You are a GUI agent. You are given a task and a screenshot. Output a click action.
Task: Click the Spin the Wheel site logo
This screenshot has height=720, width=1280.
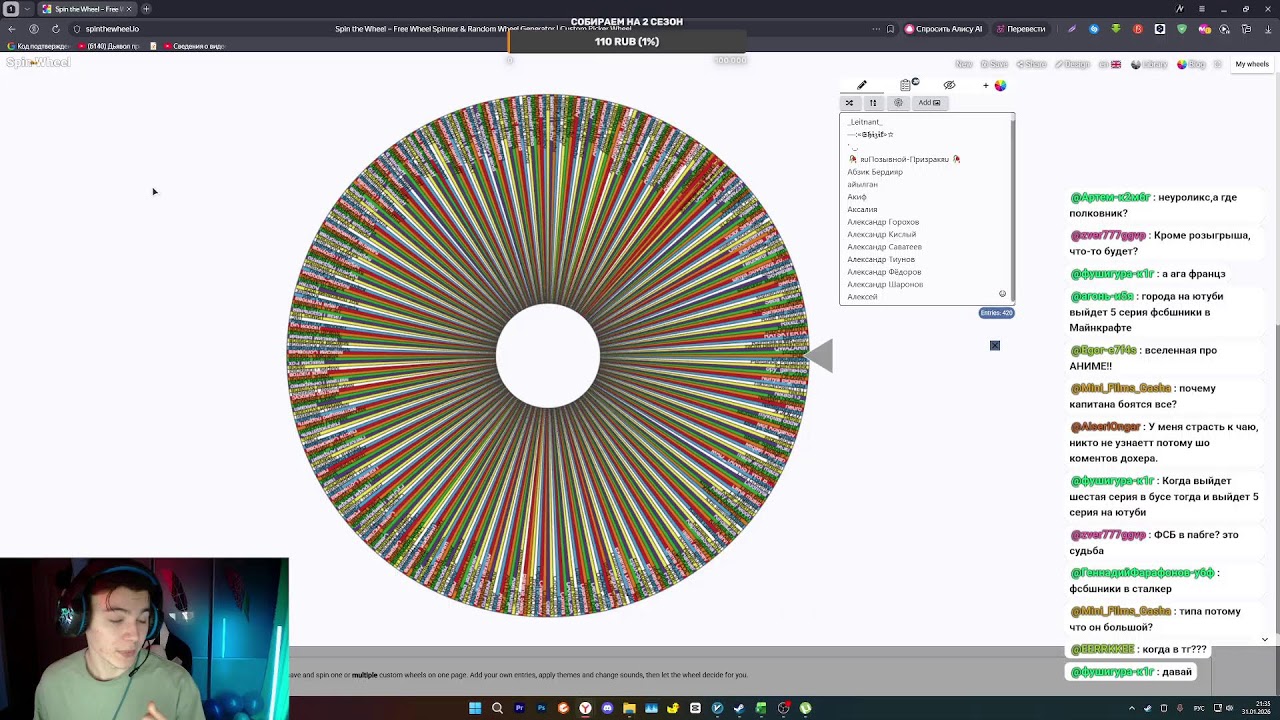click(x=38, y=62)
